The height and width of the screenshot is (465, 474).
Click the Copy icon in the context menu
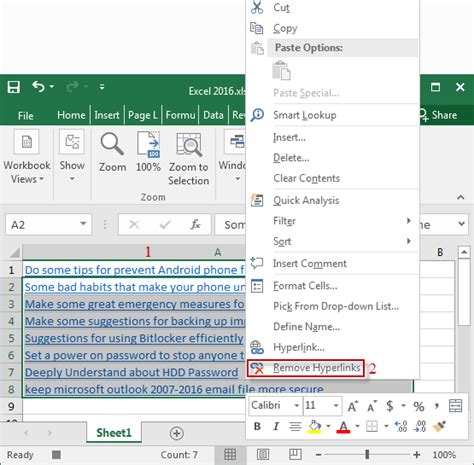(x=257, y=28)
